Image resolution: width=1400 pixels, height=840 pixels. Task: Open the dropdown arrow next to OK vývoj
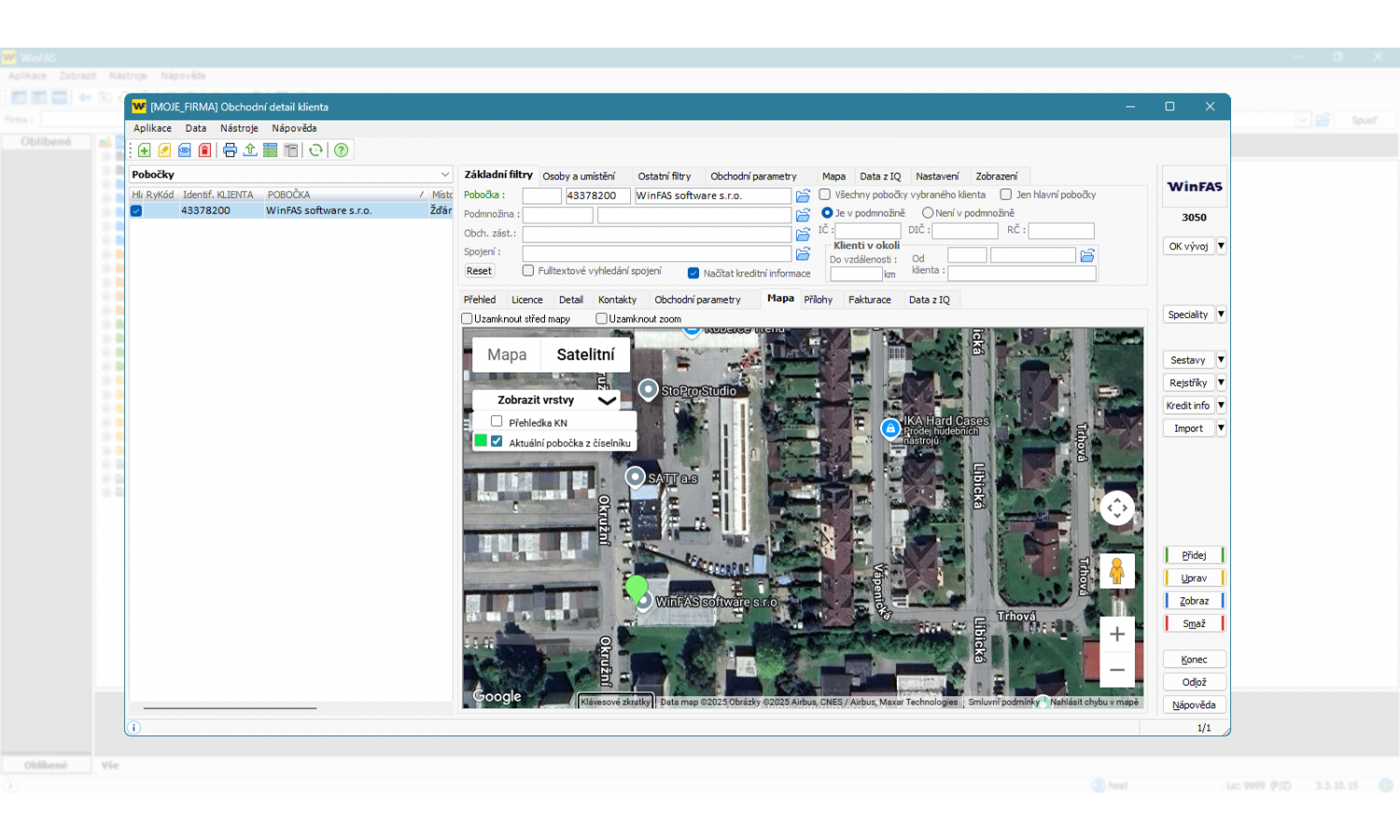(x=1221, y=246)
